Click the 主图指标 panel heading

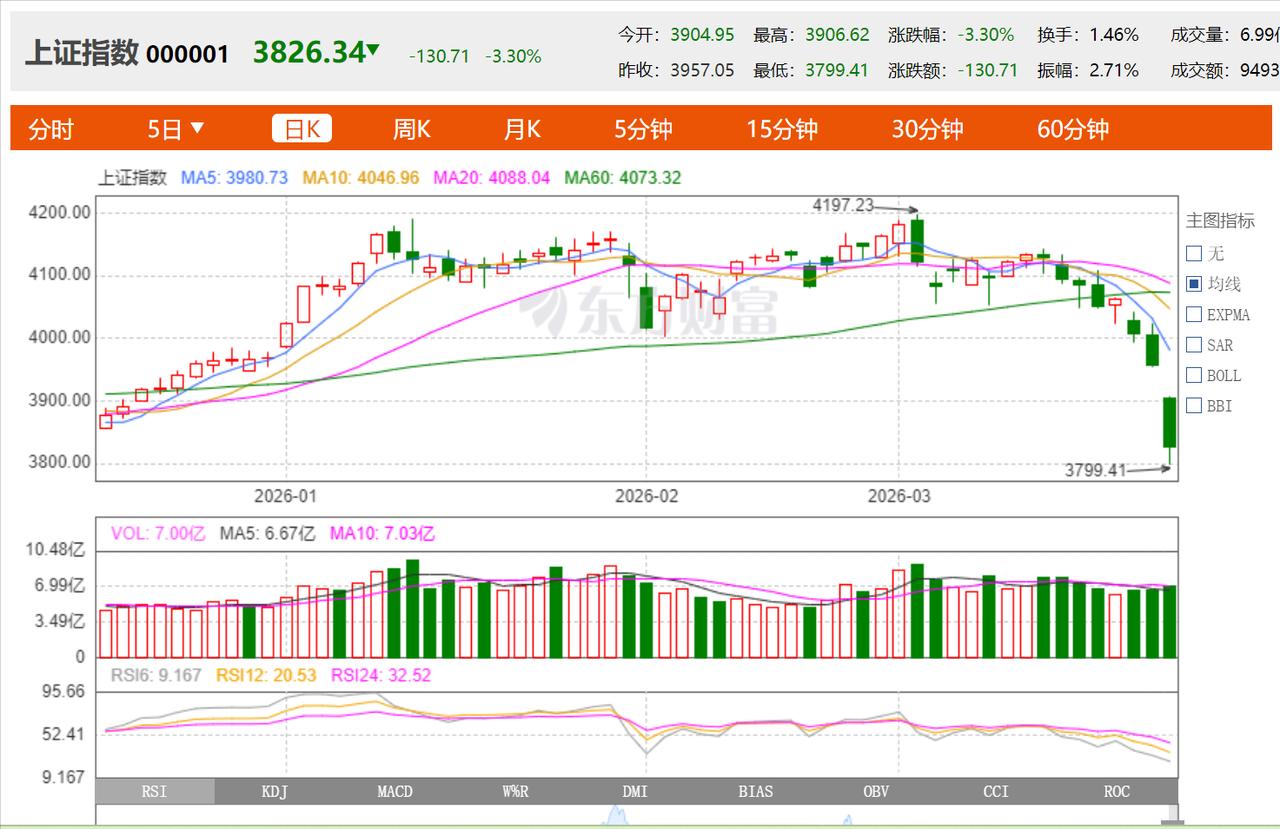[x=1220, y=221]
